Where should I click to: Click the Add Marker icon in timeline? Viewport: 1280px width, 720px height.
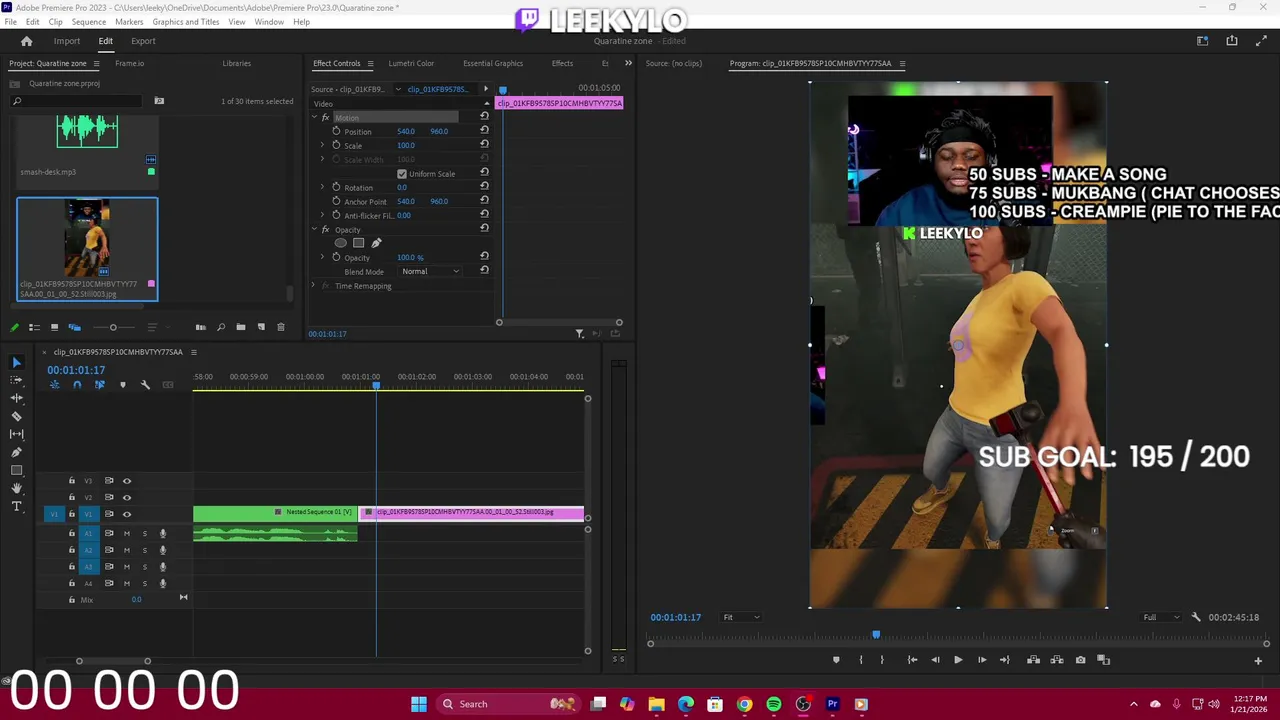pos(123,385)
